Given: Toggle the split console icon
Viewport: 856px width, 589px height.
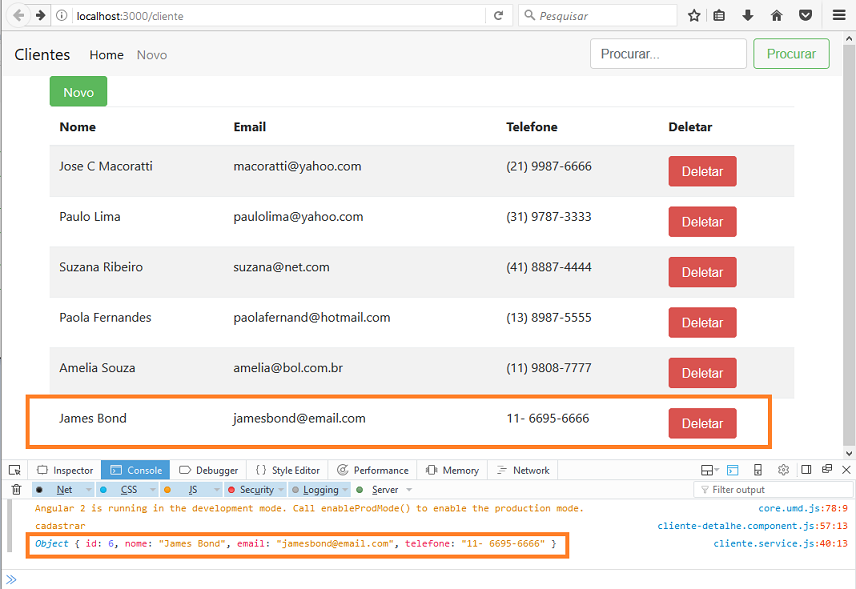Looking at the screenshot, I should (733, 470).
